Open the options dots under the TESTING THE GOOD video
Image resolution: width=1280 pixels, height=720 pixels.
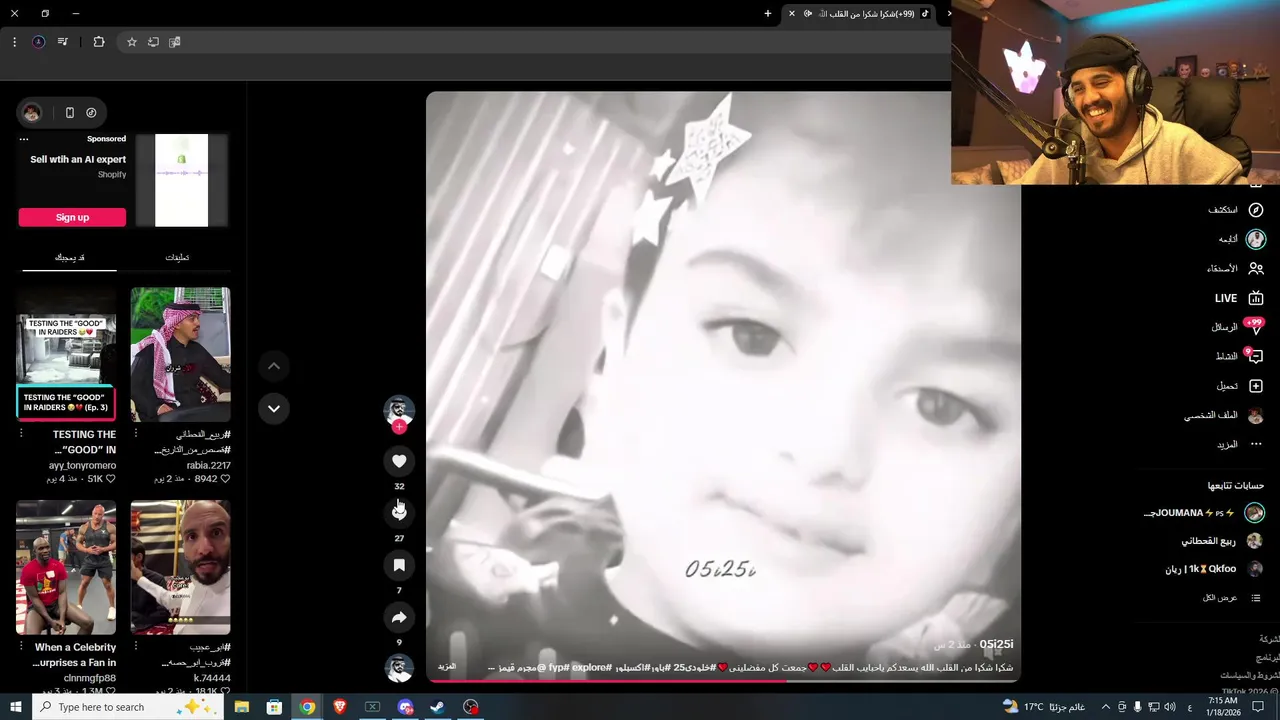point(21,434)
